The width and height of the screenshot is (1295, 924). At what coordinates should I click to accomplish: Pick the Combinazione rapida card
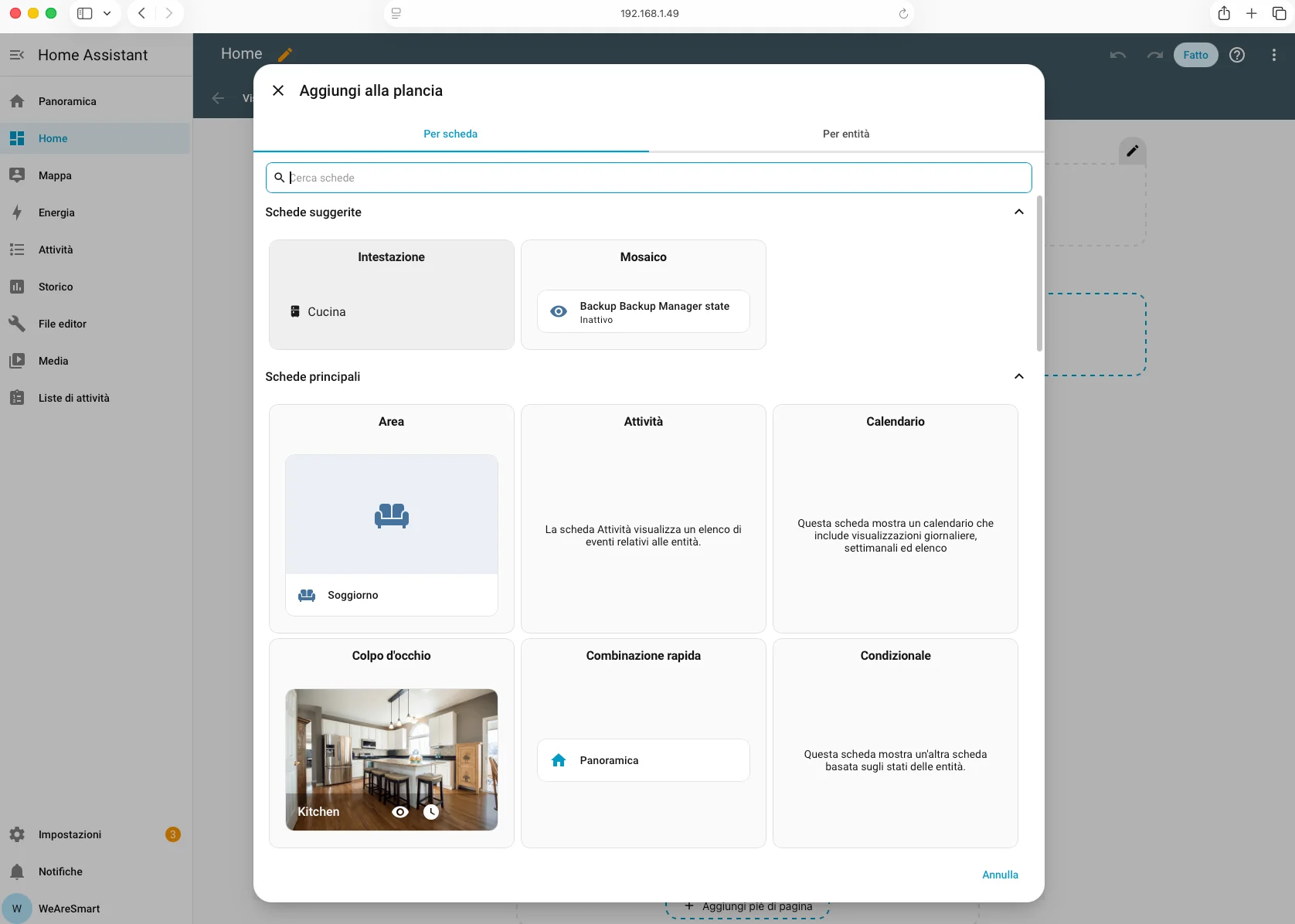643,743
